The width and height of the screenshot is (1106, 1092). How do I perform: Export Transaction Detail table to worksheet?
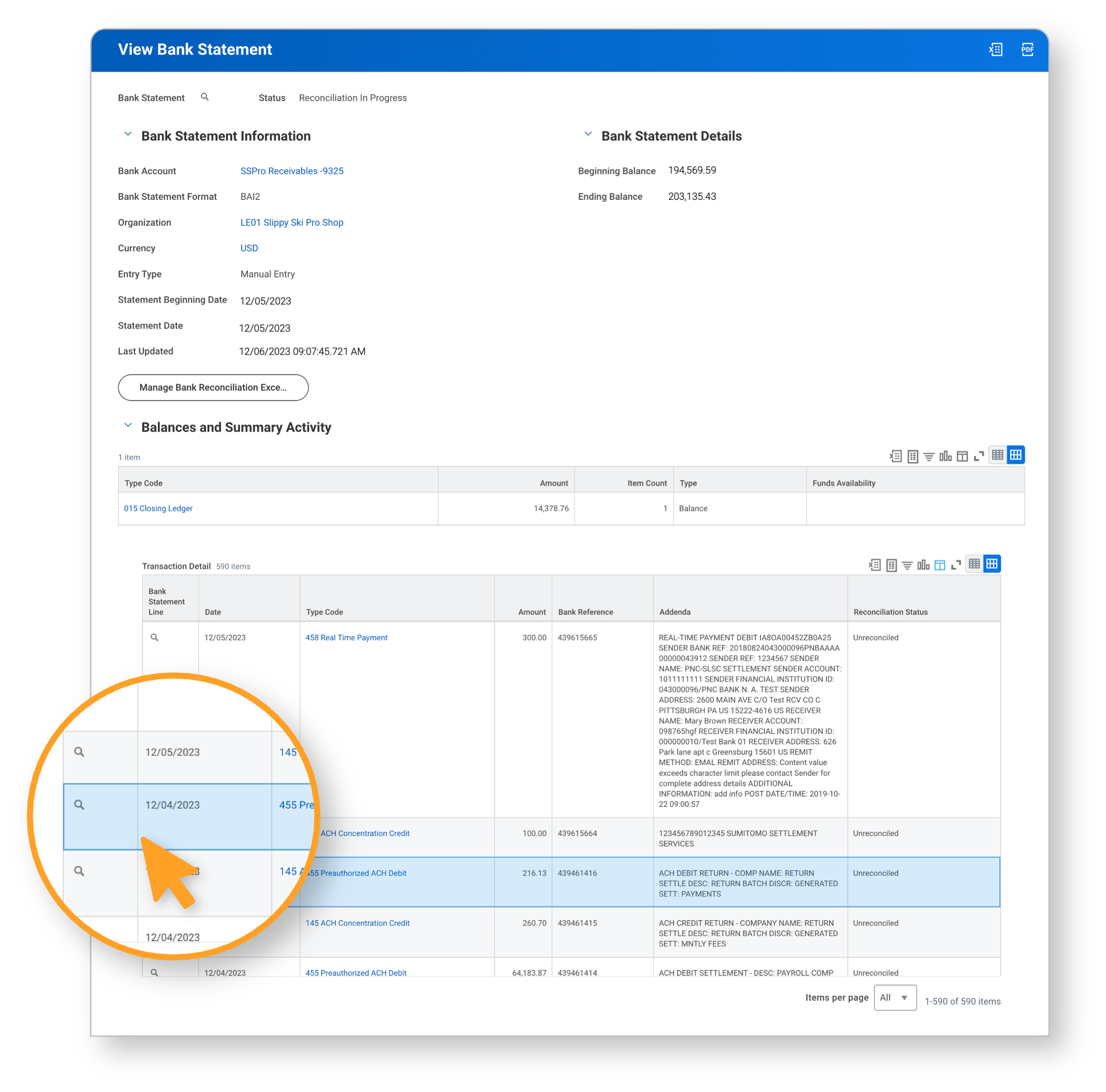coord(891,565)
